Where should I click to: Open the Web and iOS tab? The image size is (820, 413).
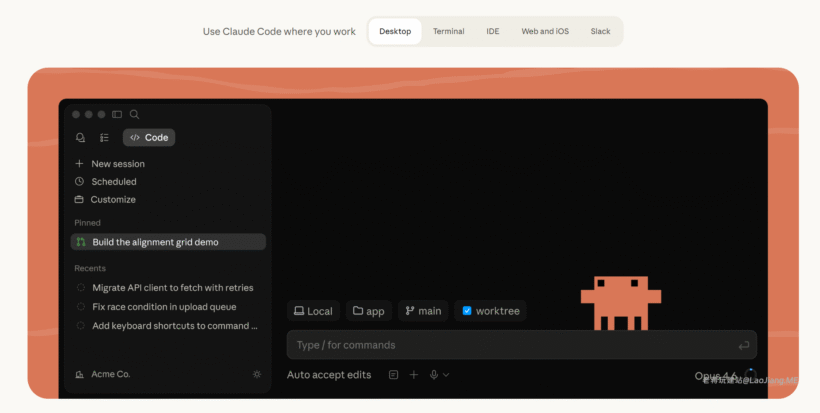tap(545, 31)
